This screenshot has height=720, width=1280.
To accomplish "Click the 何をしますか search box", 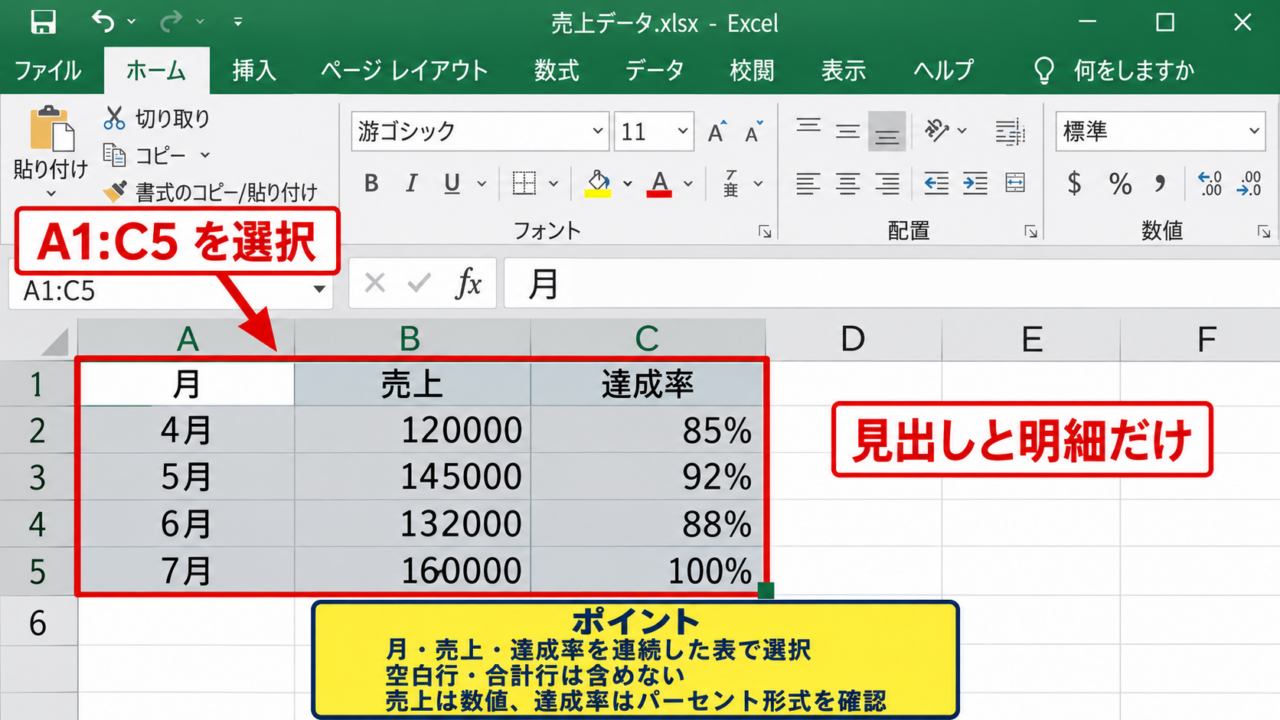I will coord(1114,70).
